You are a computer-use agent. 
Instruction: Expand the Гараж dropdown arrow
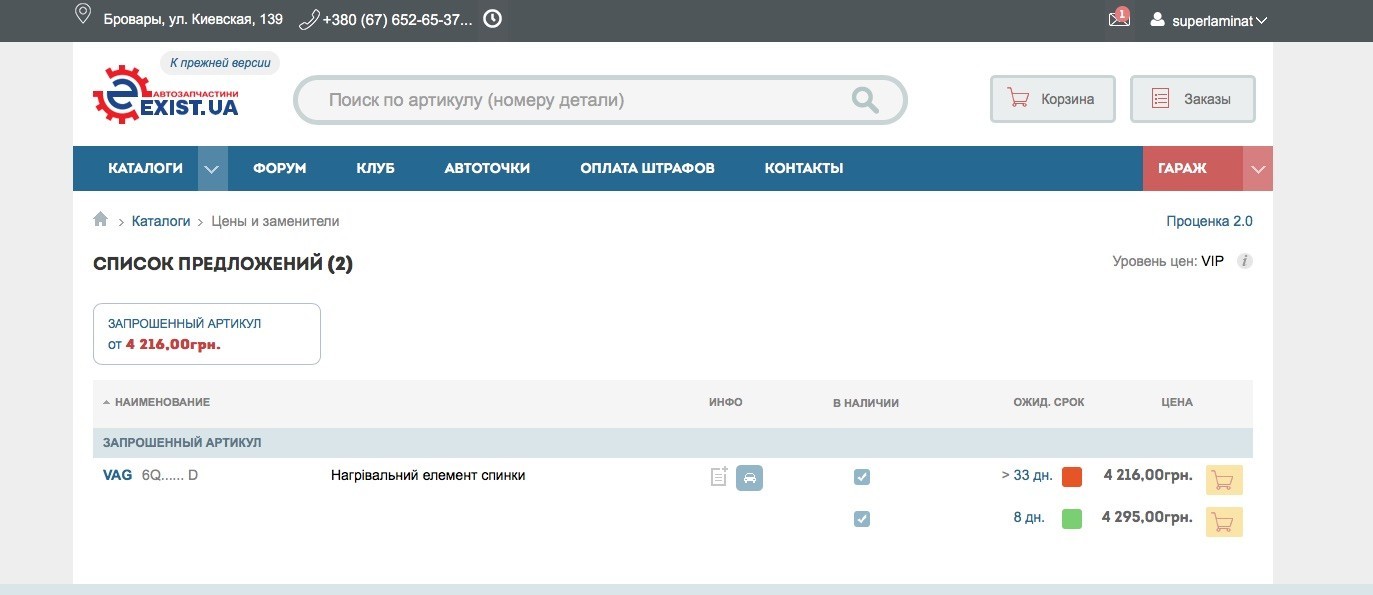tap(1258, 169)
